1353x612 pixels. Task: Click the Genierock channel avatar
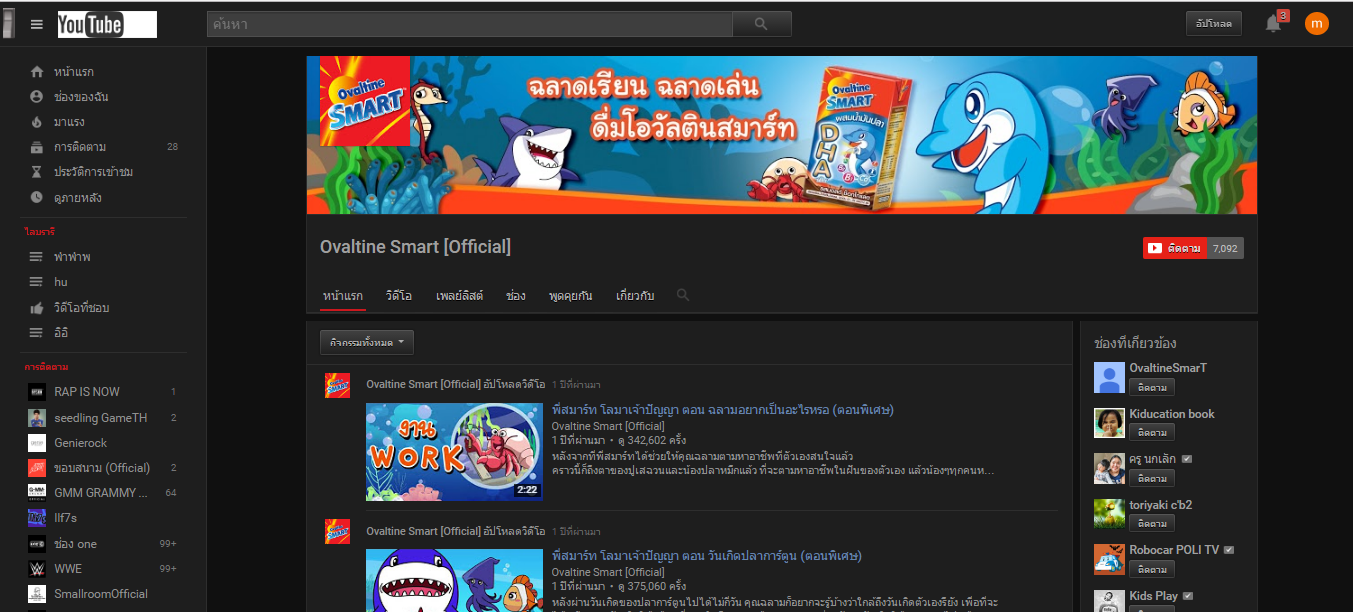click(37, 443)
